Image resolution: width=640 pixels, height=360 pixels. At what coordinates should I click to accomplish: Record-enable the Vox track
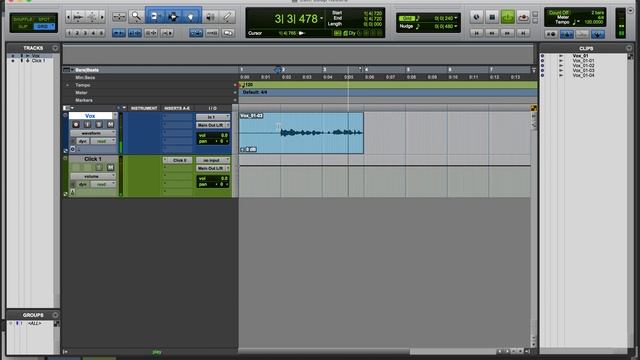click(76, 124)
